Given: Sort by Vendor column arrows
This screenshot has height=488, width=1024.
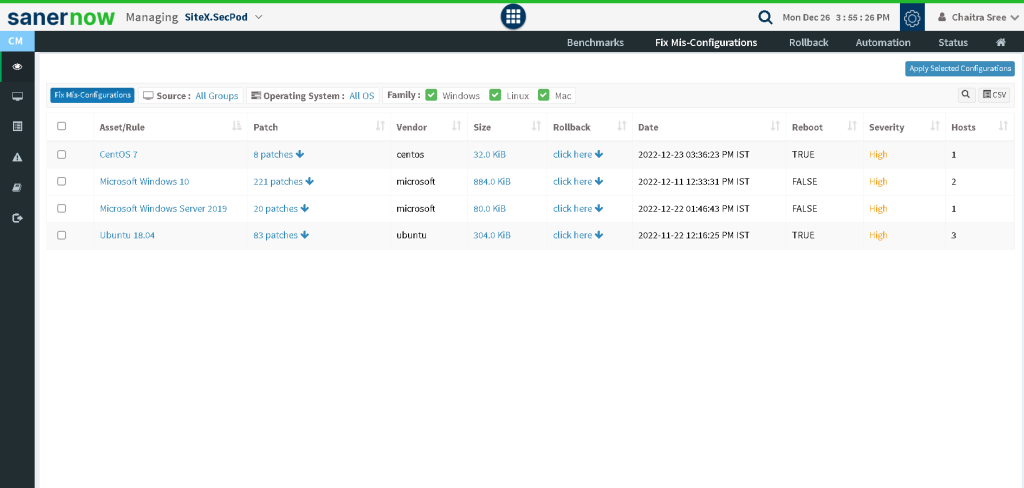Looking at the screenshot, I should [457, 127].
